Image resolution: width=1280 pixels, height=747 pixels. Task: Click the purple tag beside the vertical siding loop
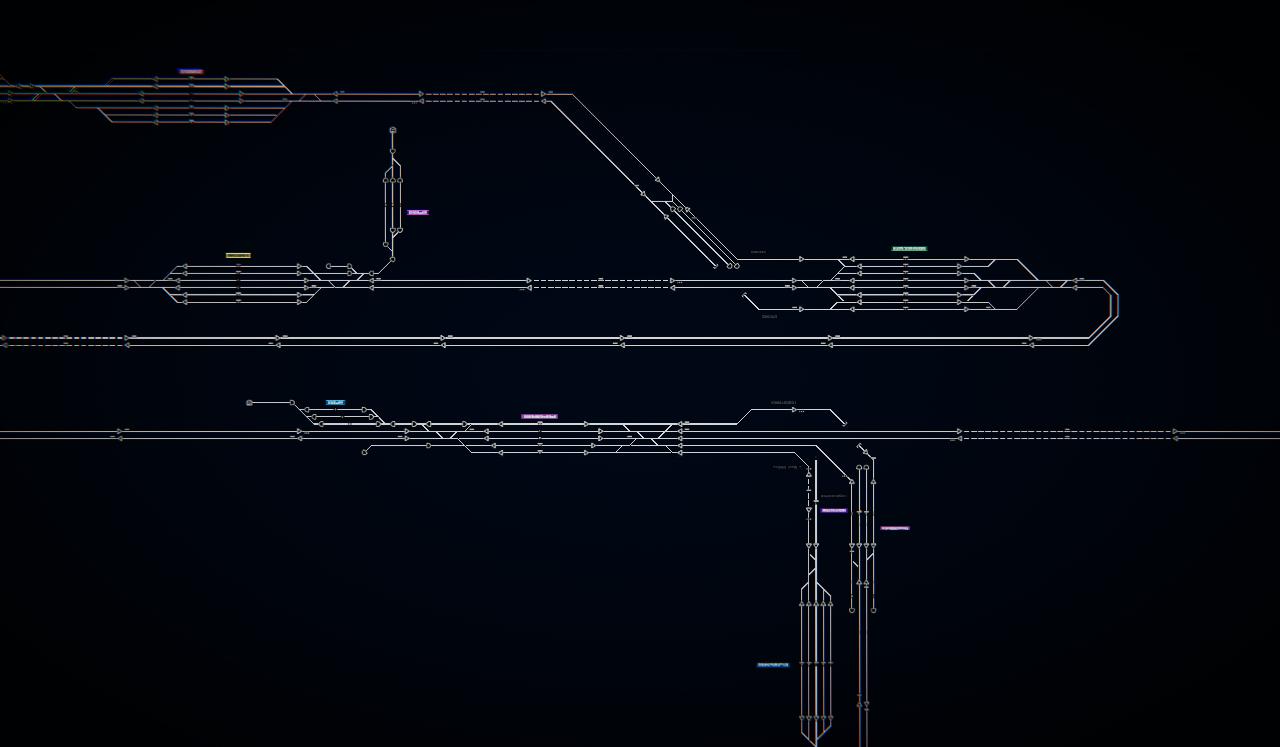tap(418, 212)
